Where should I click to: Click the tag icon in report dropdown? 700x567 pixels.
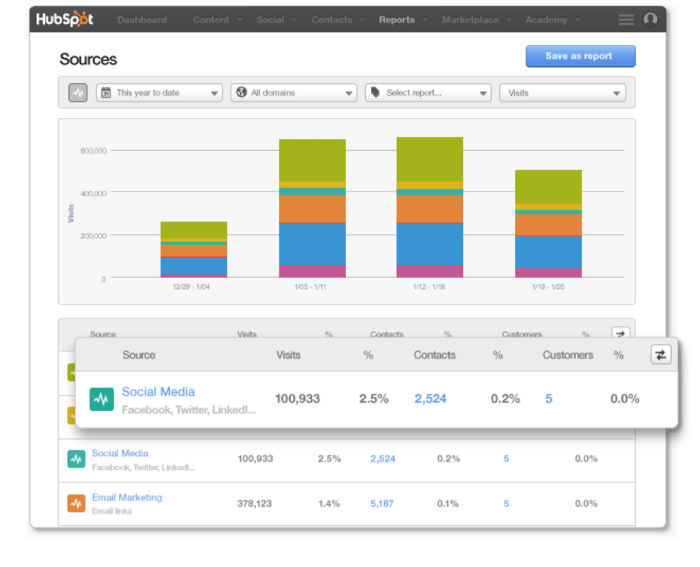(x=375, y=92)
